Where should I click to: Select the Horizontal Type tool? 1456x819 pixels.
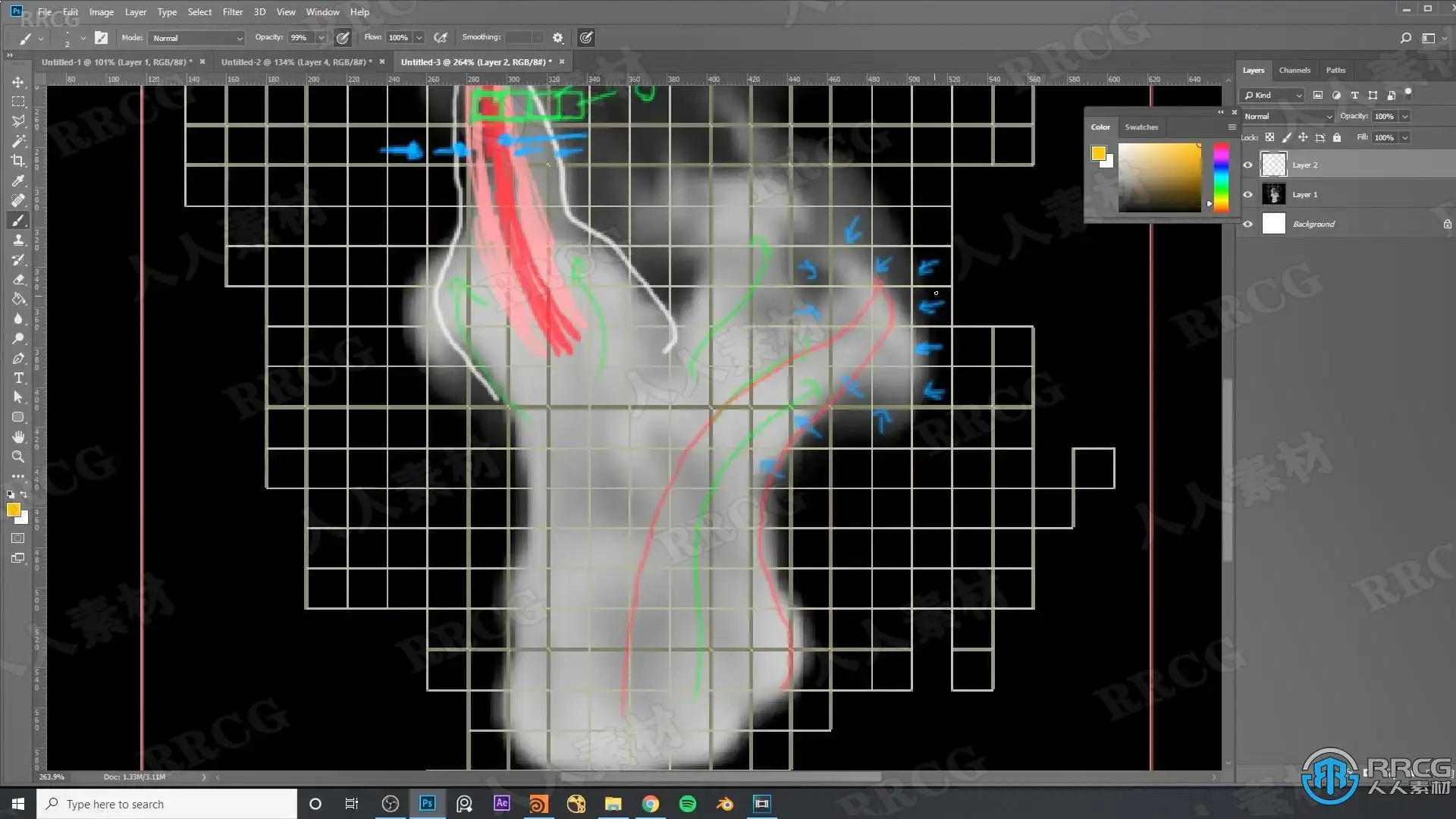(x=18, y=378)
